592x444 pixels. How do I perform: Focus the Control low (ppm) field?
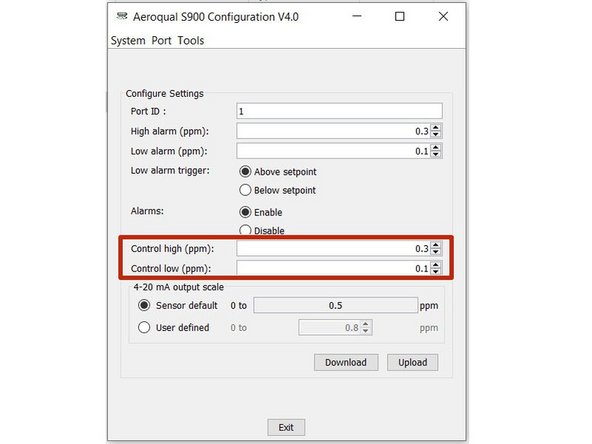(x=333, y=268)
